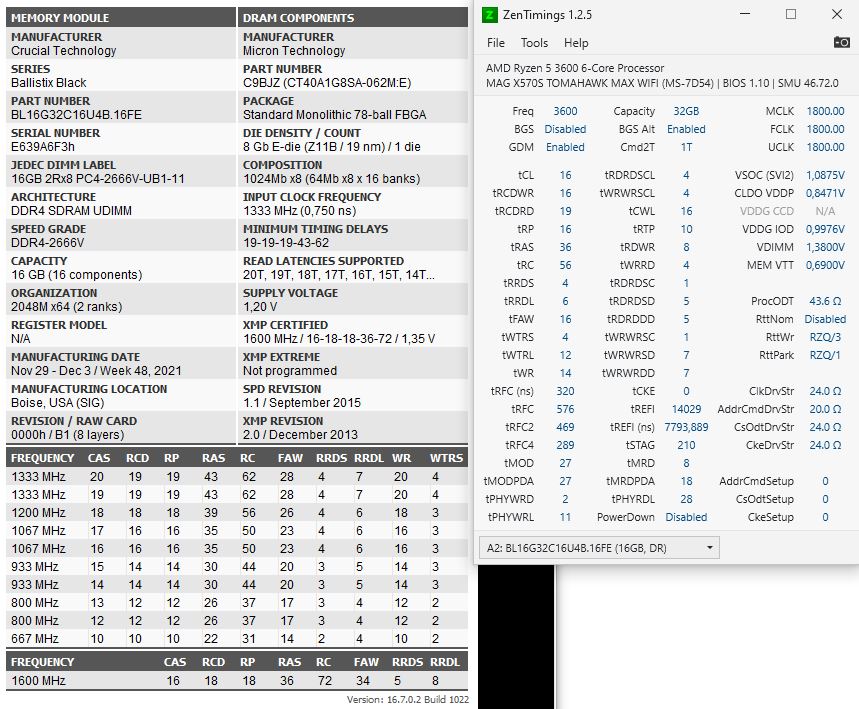
Task: Click the Capacity value 32GB
Action: pyautogui.click(x=686, y=111)
